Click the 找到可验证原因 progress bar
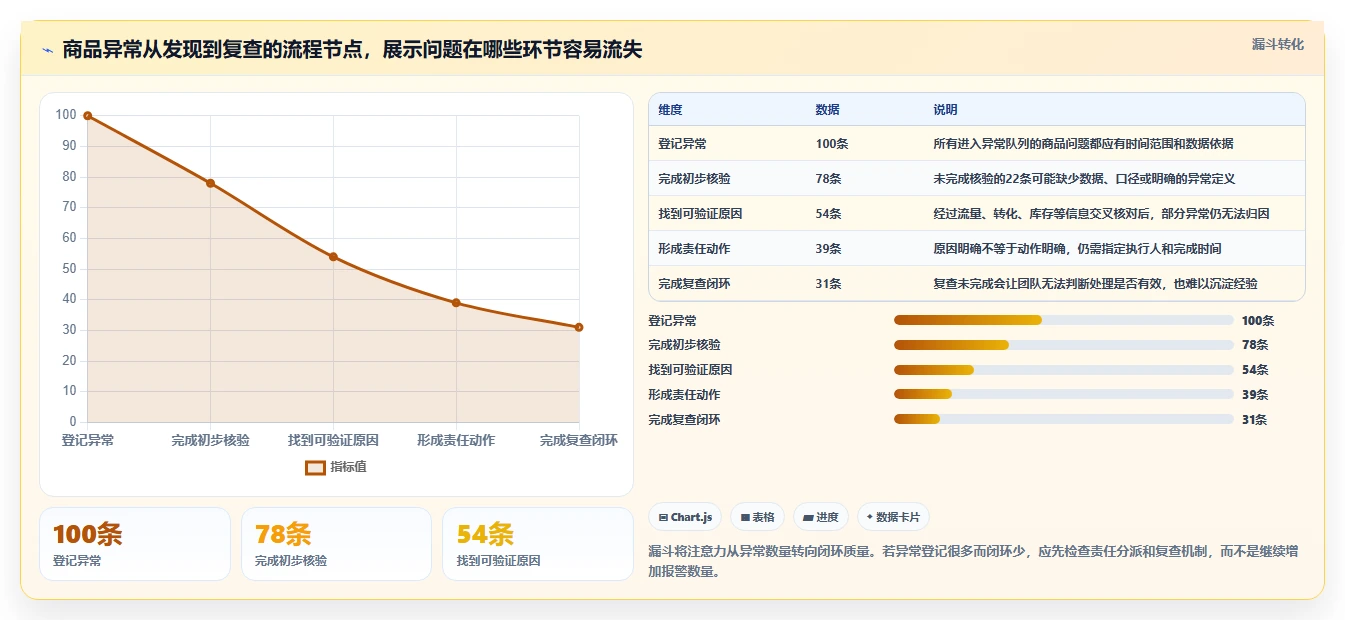Screen dimensions: 1345x620 pyautogui.click(x=1063, y=370)
